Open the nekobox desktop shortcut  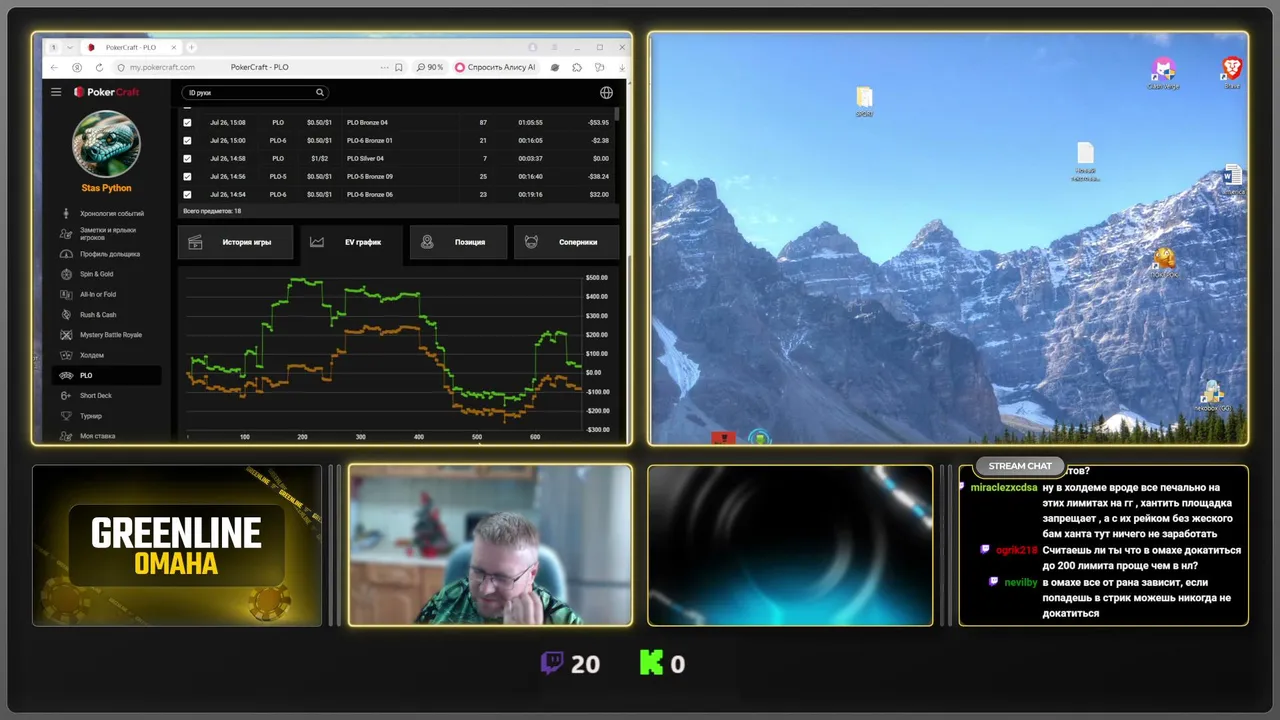(1212, 396)
